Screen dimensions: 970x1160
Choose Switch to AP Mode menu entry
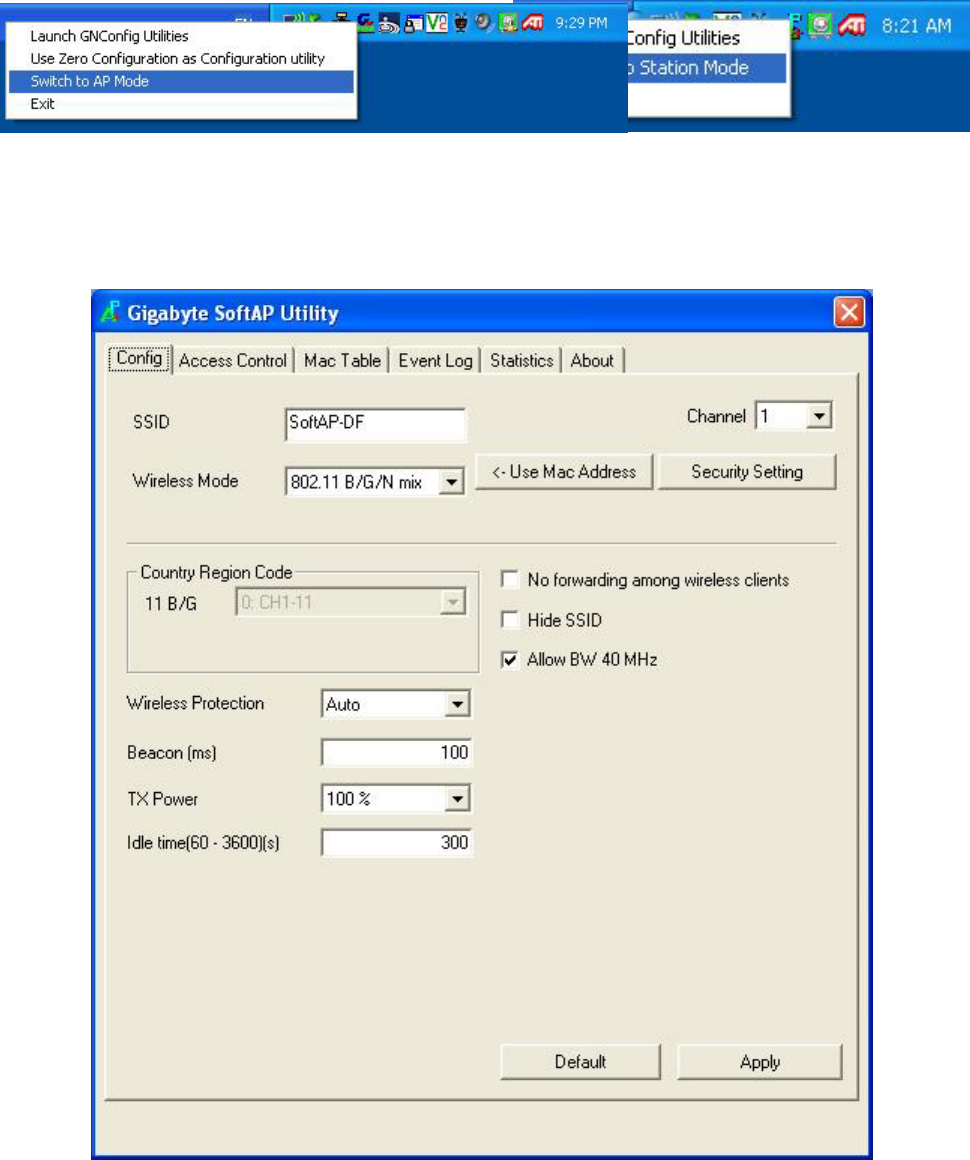pyautogui.click(x=181, y=81)
